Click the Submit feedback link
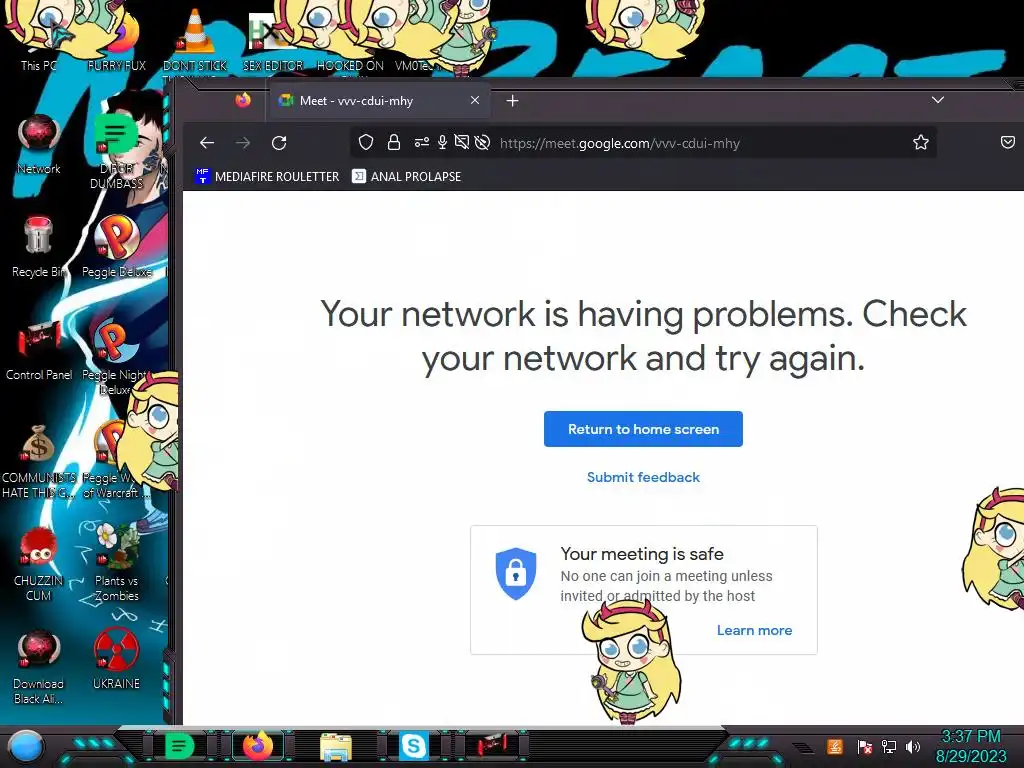Image resolution: width=1024 pixels, height=768 pixels. point(643,477)
